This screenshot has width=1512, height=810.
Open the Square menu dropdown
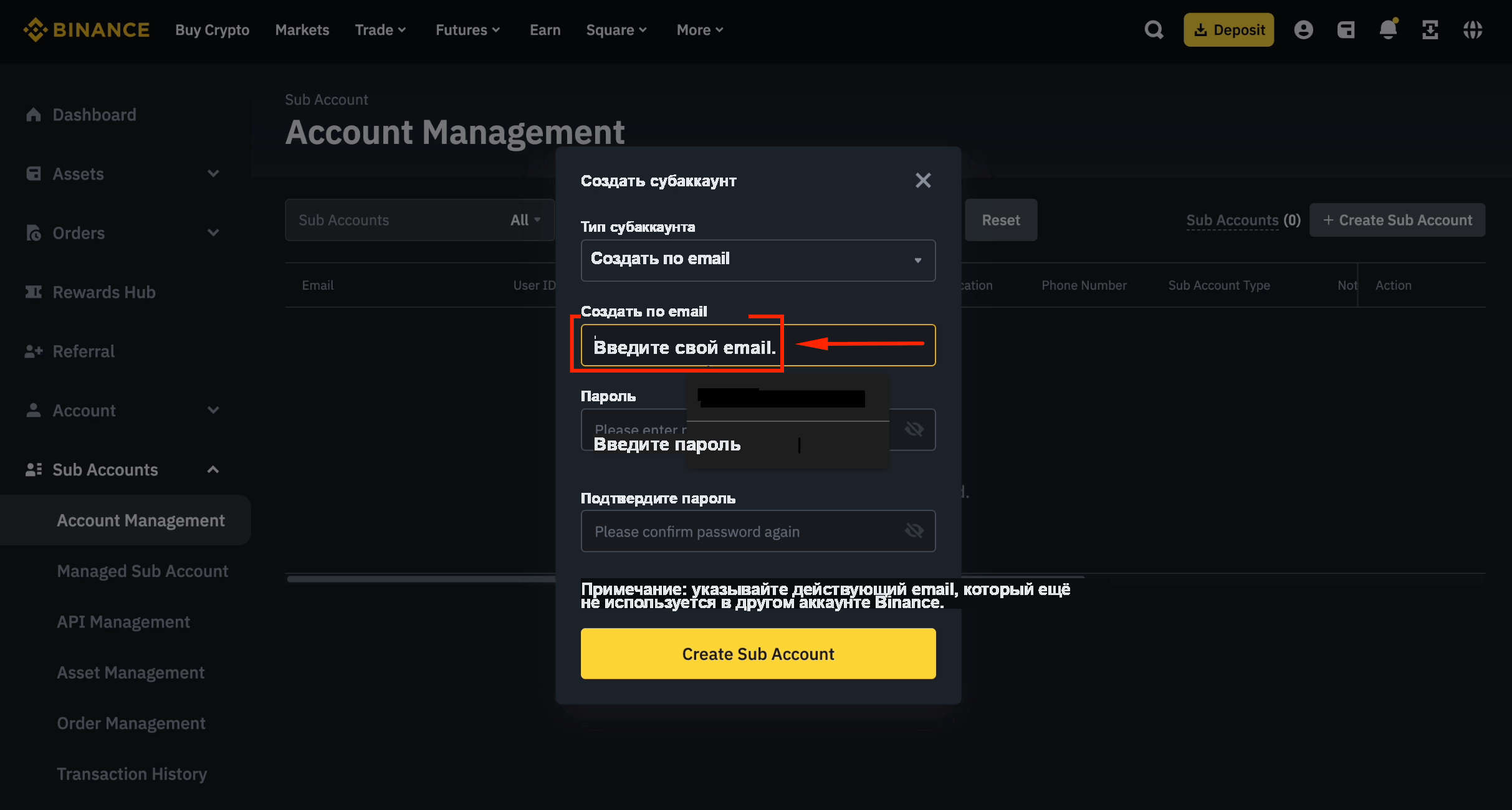pyautogui.click(x=617, y=30)
